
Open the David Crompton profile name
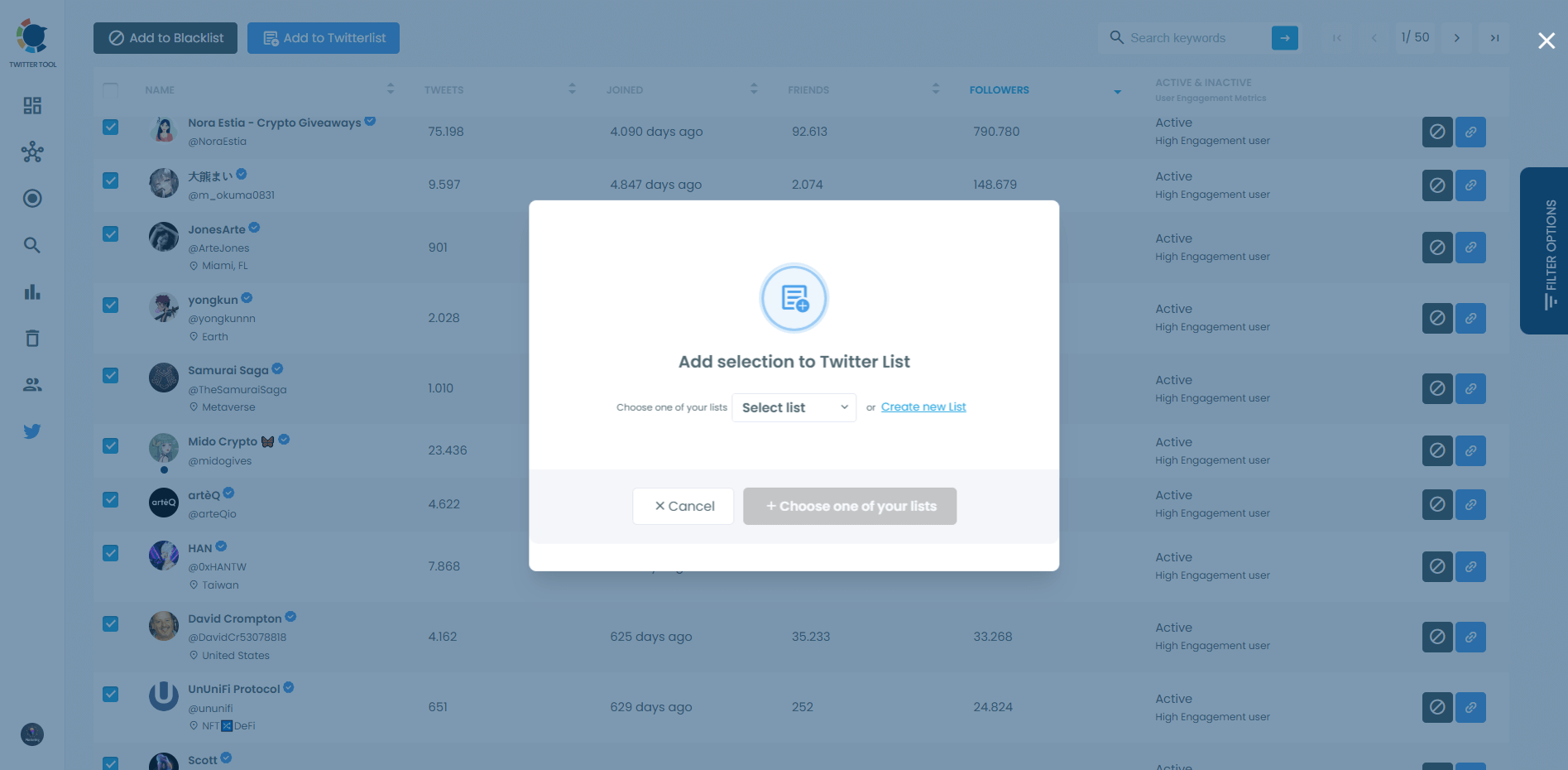pos(235,618)
